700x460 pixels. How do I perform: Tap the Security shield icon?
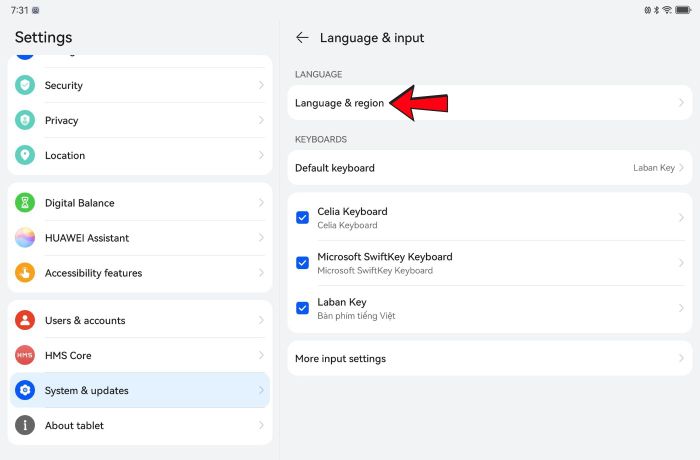(25, 86)
